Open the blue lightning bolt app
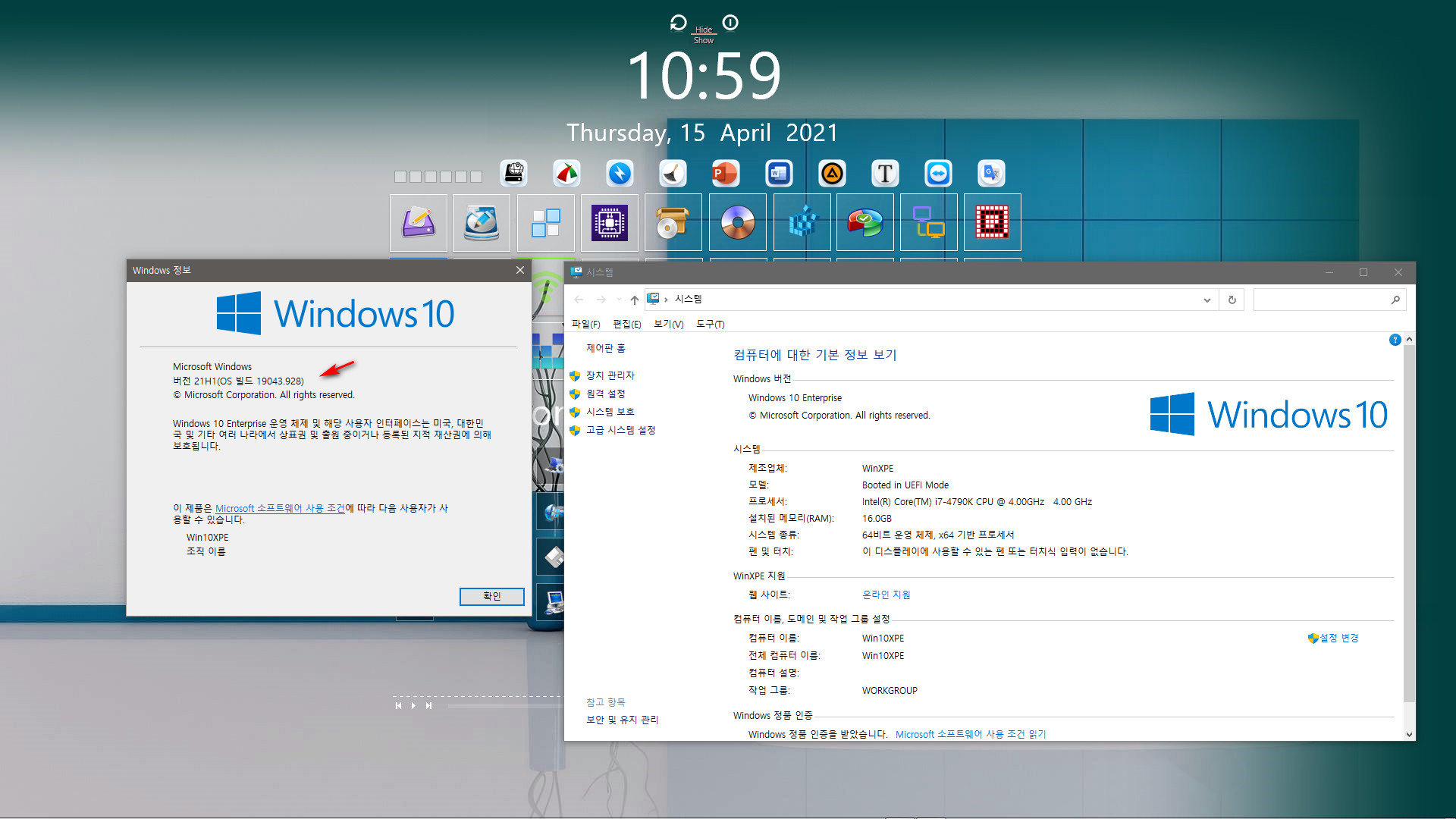The image size is (1456, 819). point(620,173)
